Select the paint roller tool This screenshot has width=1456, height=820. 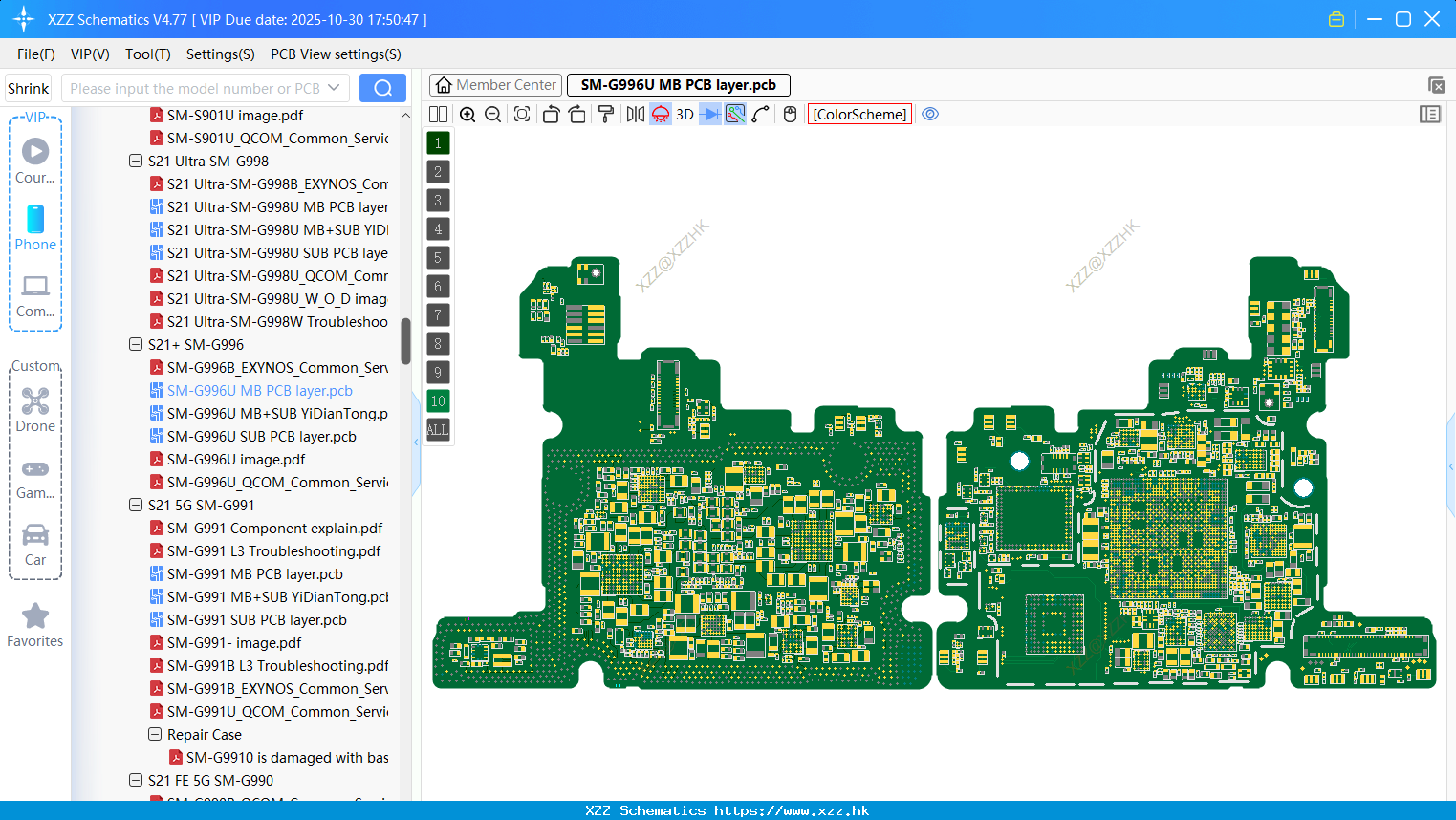[x=605, y=114]
